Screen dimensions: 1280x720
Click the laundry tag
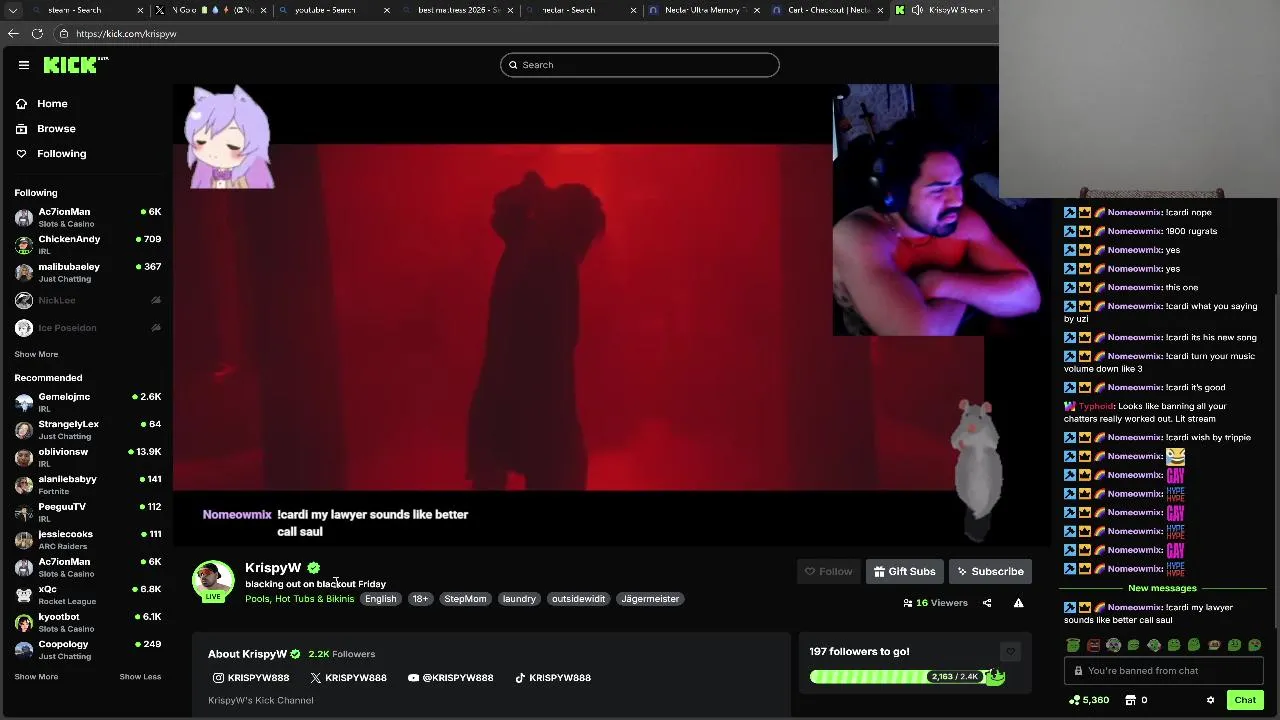click(519, 599)
